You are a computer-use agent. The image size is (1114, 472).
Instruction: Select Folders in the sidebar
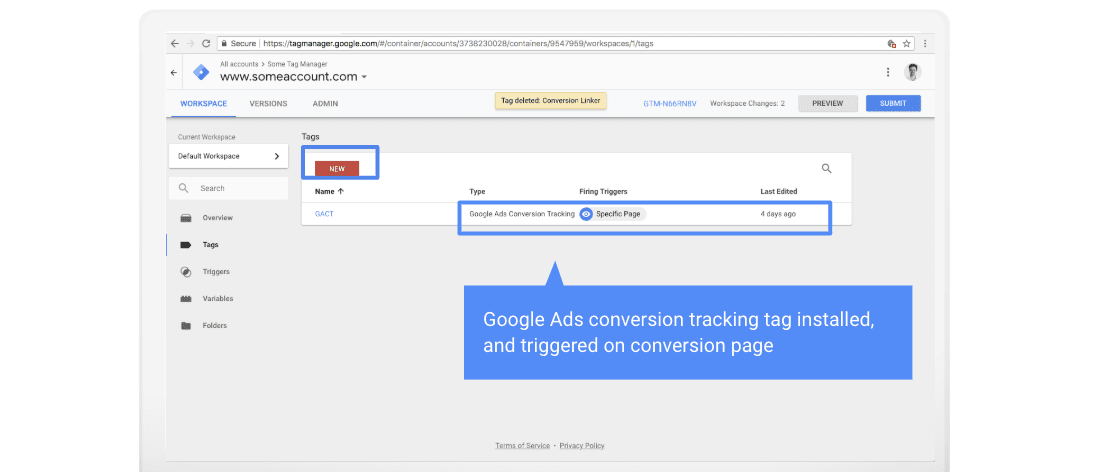(215, 326)
